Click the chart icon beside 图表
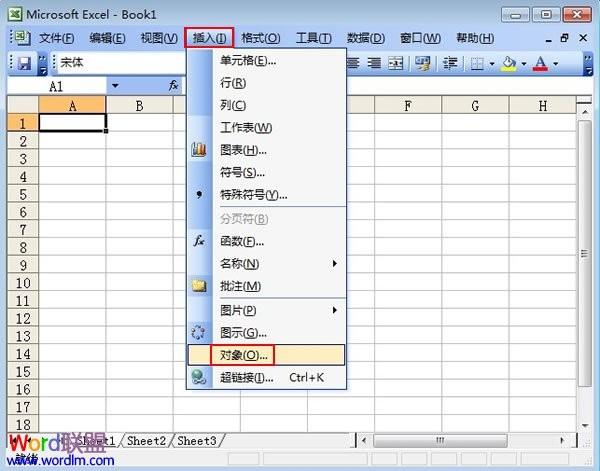 pyautogui.click(x=199, y=150)
